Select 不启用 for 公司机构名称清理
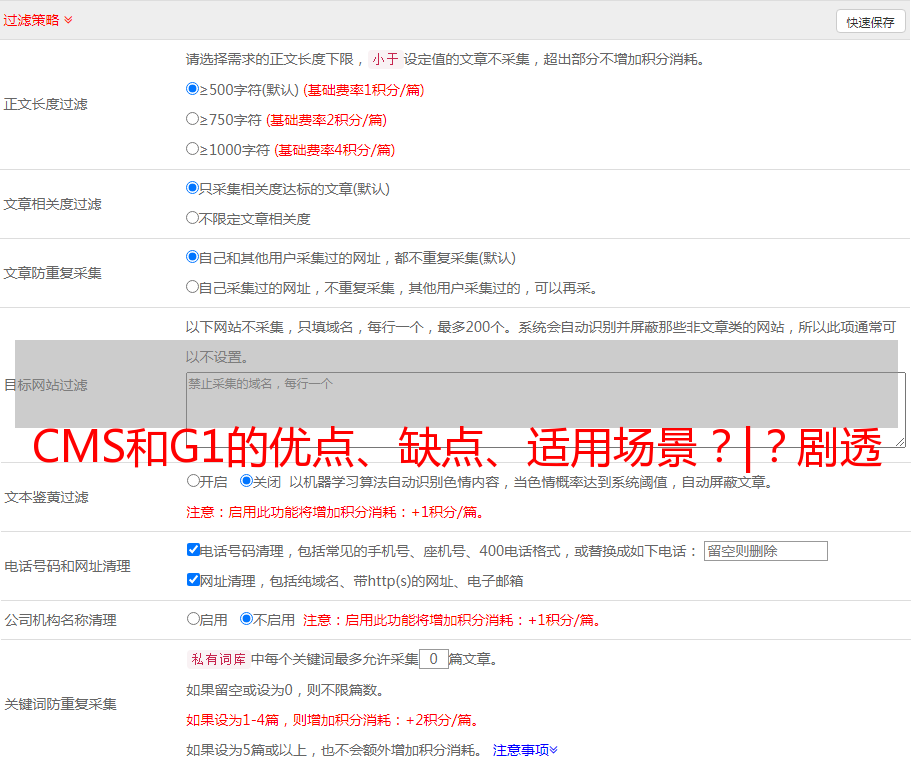Screen dimensions: 912x768 [246, 619]
